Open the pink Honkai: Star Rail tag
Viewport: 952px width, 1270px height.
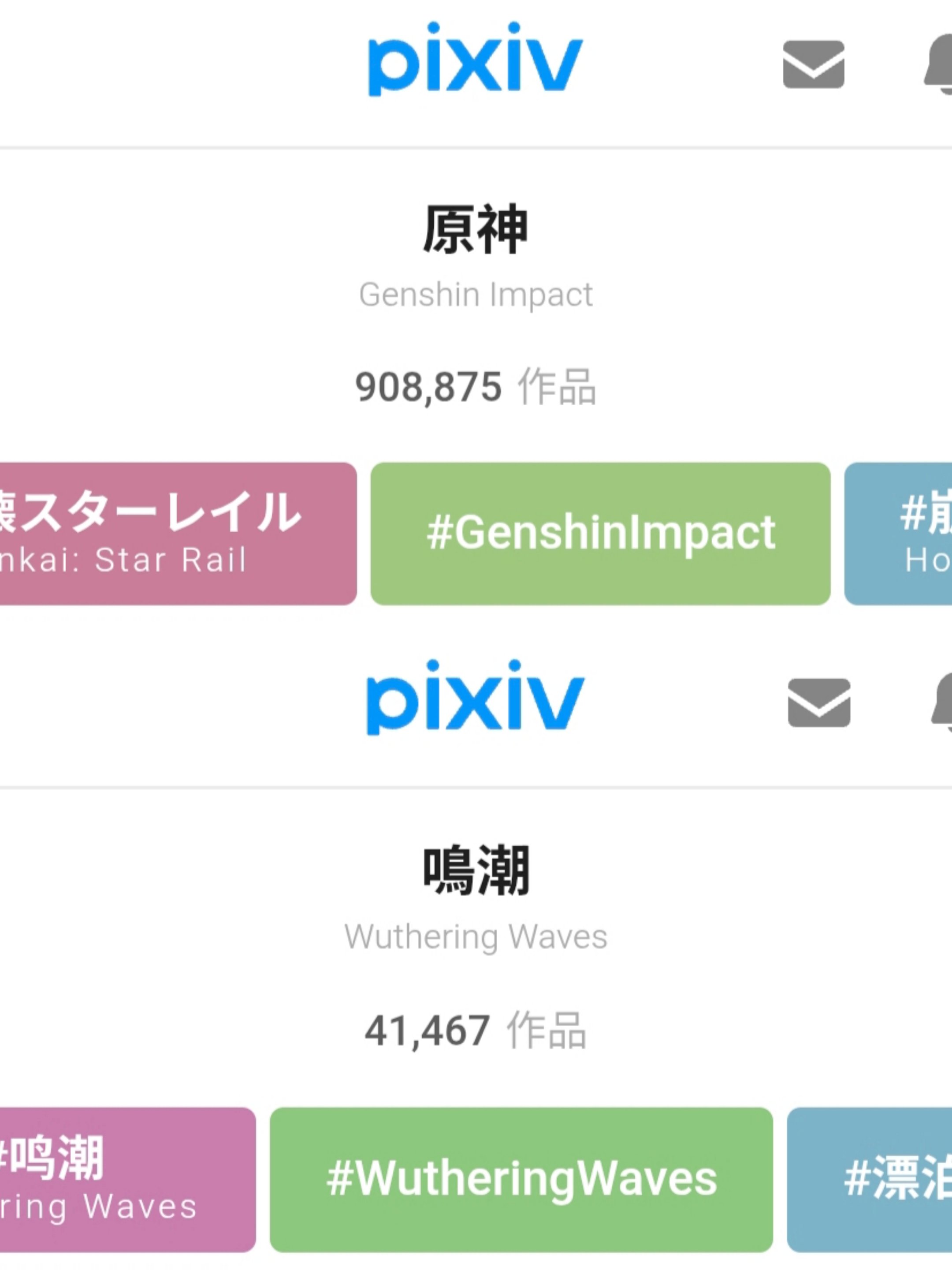(x=178, y=534)
